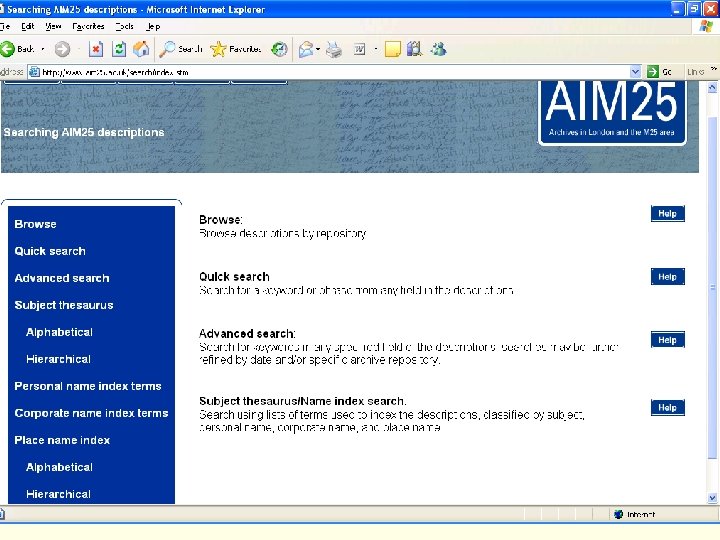Click the Mail envelope icon

[x=306, y=49]
